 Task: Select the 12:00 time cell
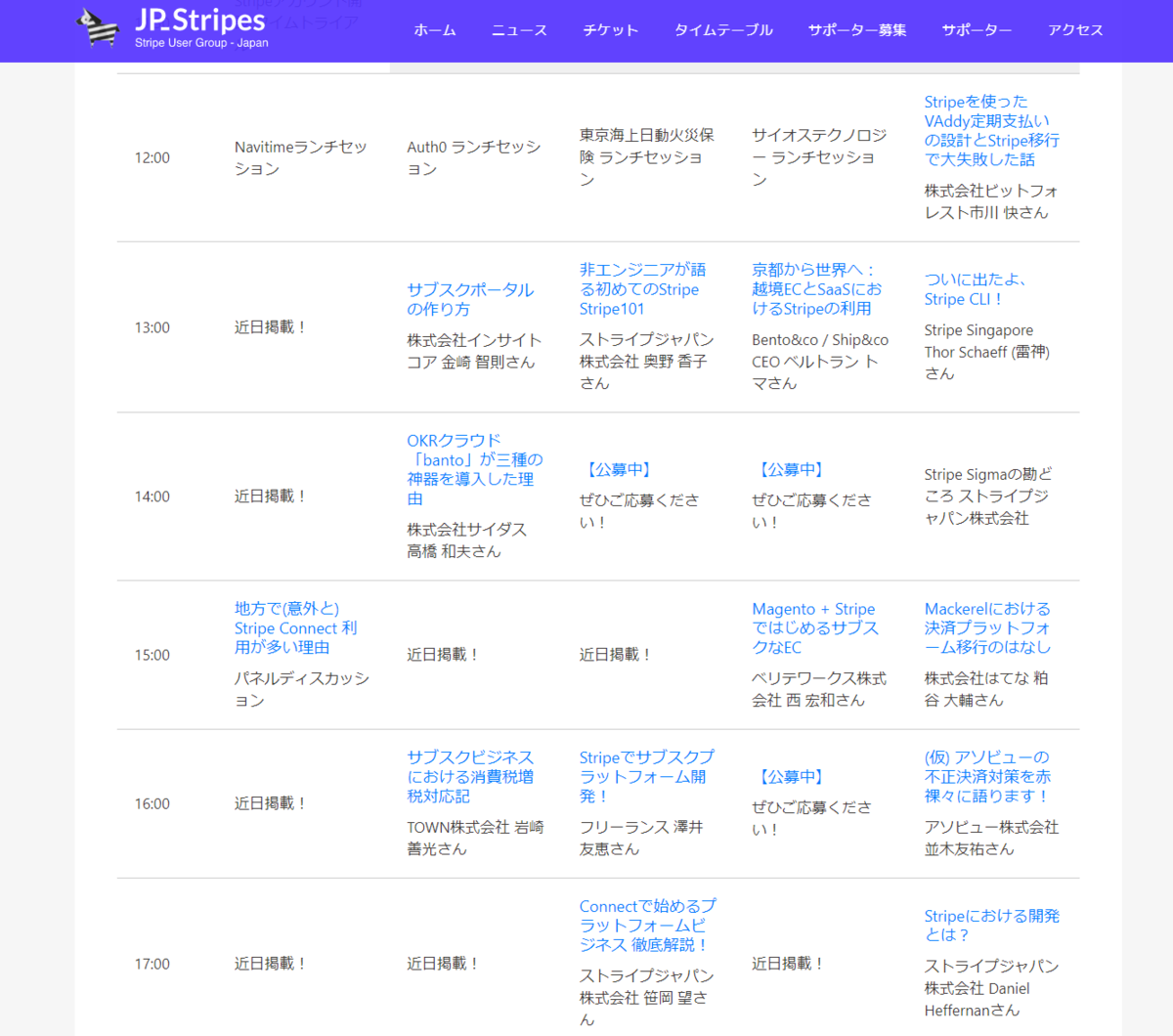click(152, 157)
